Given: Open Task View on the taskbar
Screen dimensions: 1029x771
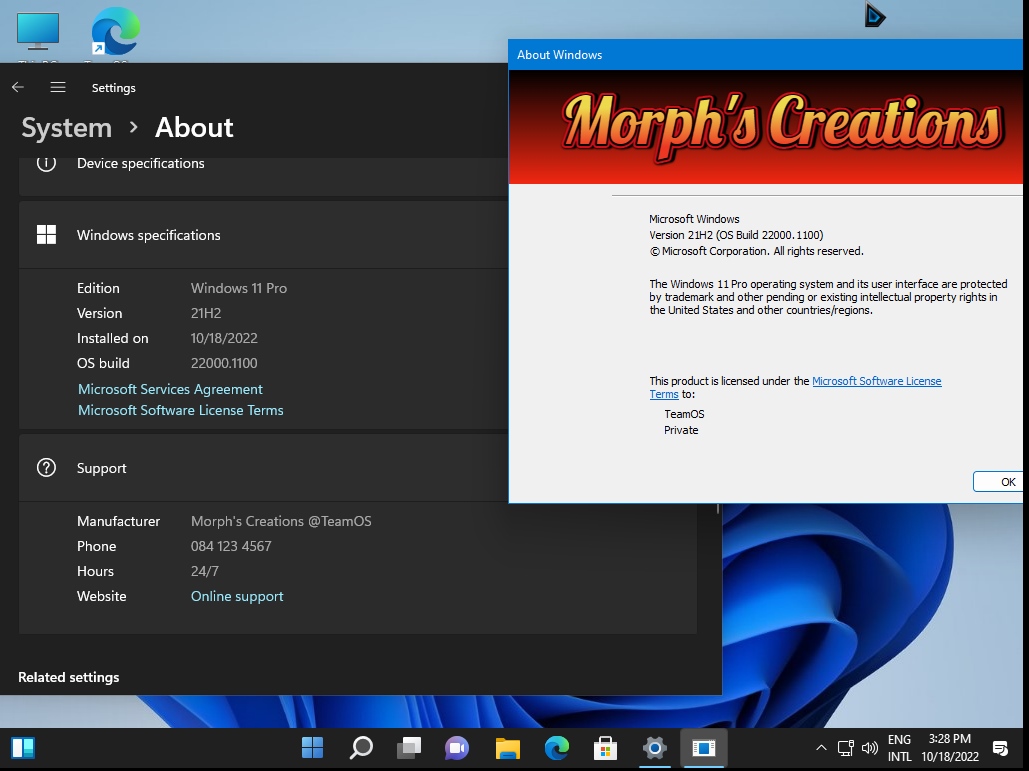Looking at the screenshot, I should coord(409,747).
